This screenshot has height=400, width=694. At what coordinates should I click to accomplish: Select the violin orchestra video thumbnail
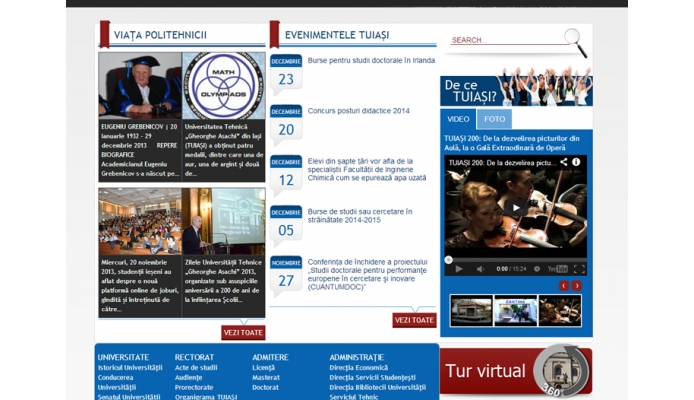click(560, 311)
